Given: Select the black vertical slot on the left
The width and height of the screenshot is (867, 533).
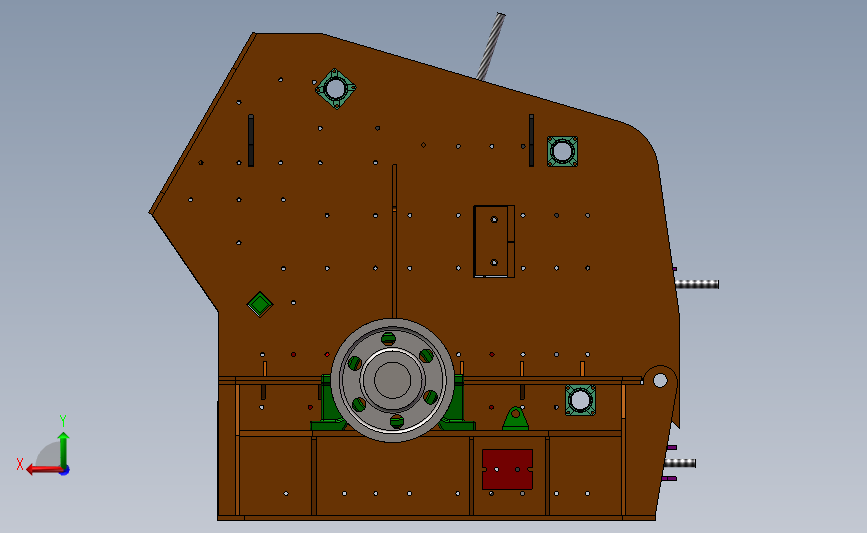Looking at the screenshot, I should (251, 140).
